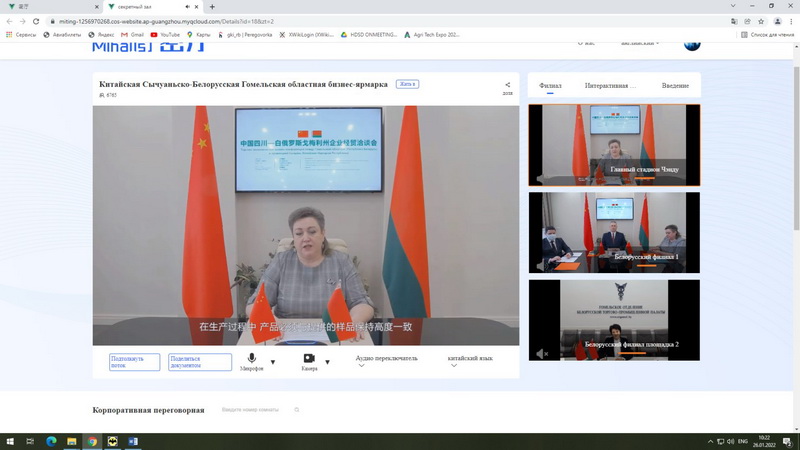Select the Белорусский филиал площадка 2 thumbnail

tap(614, 320)
